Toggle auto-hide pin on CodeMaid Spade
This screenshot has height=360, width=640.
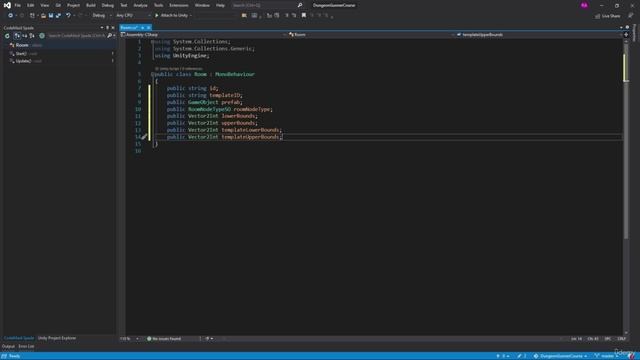pos(108,28)
